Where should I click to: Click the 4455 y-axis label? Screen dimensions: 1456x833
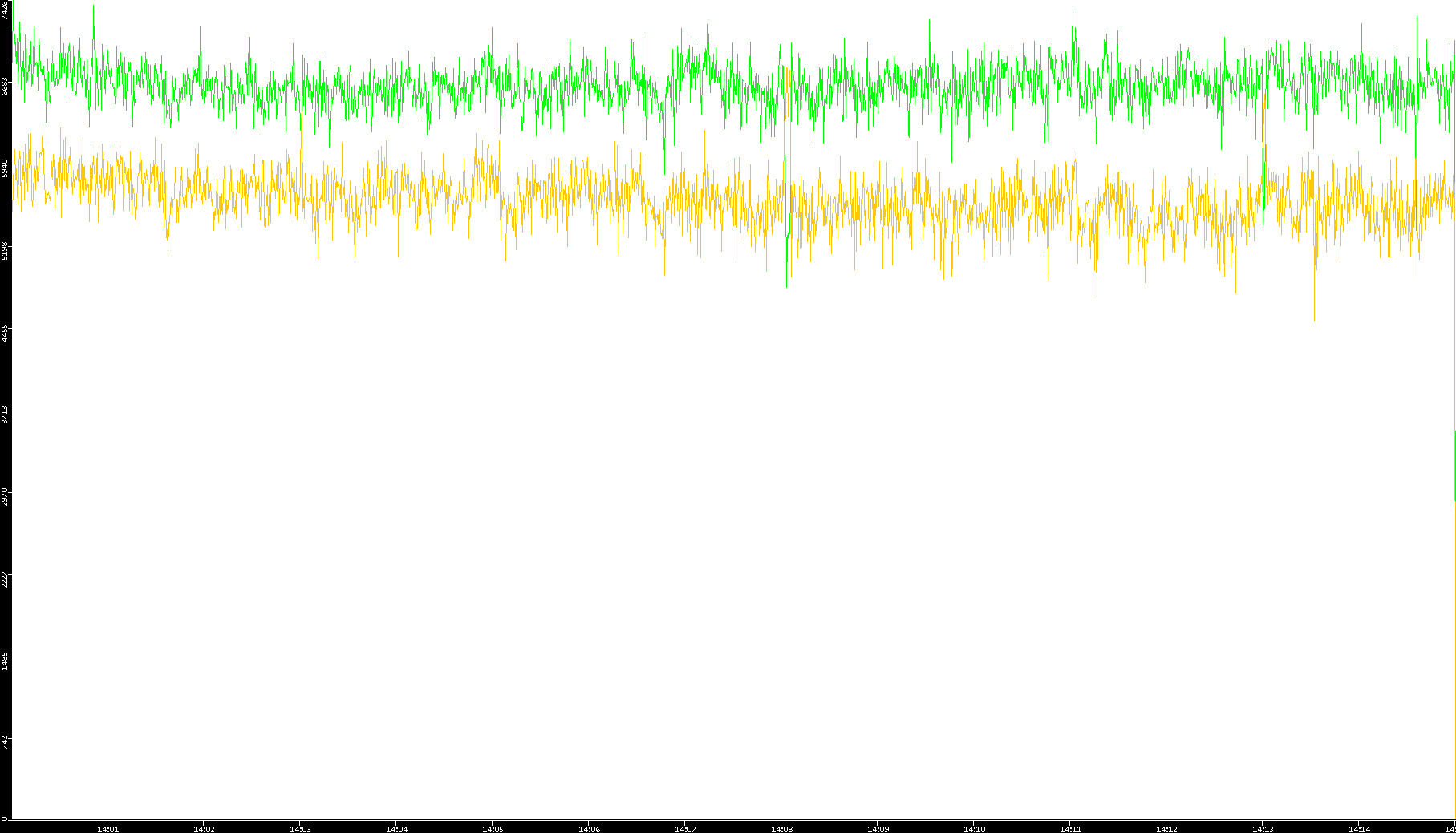click(5, 334)
